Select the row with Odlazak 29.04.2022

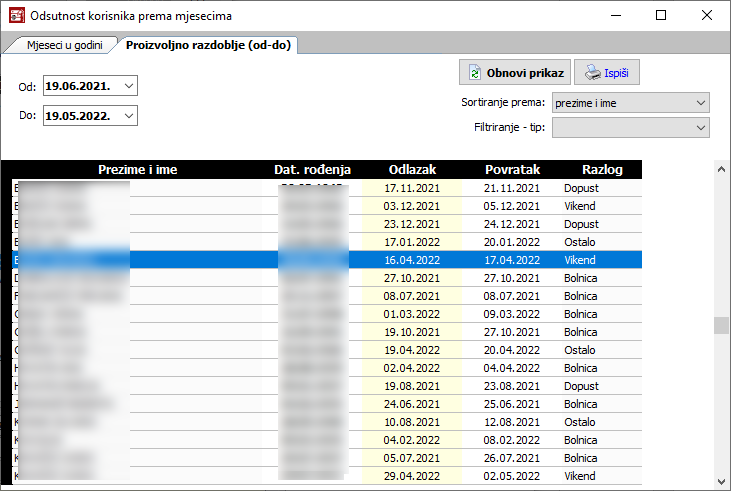pyautogui.click(x=411, y=476)
